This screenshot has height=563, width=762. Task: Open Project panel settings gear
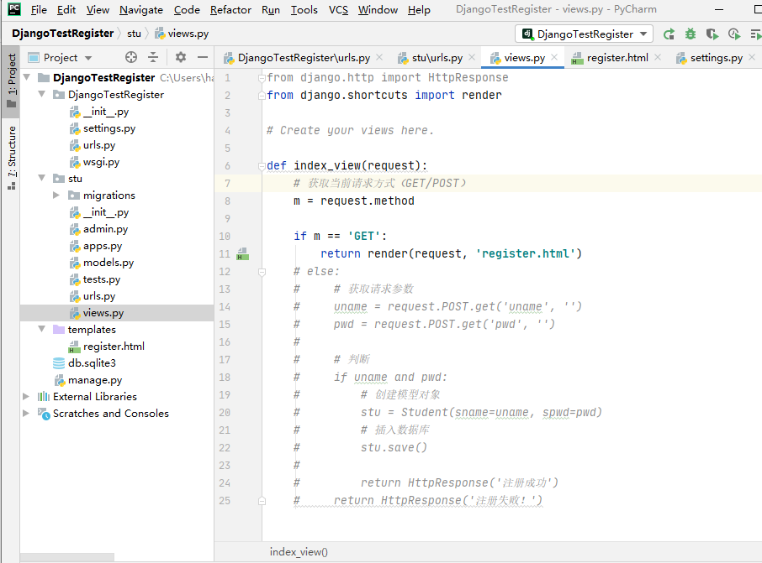tap(181, 58)
